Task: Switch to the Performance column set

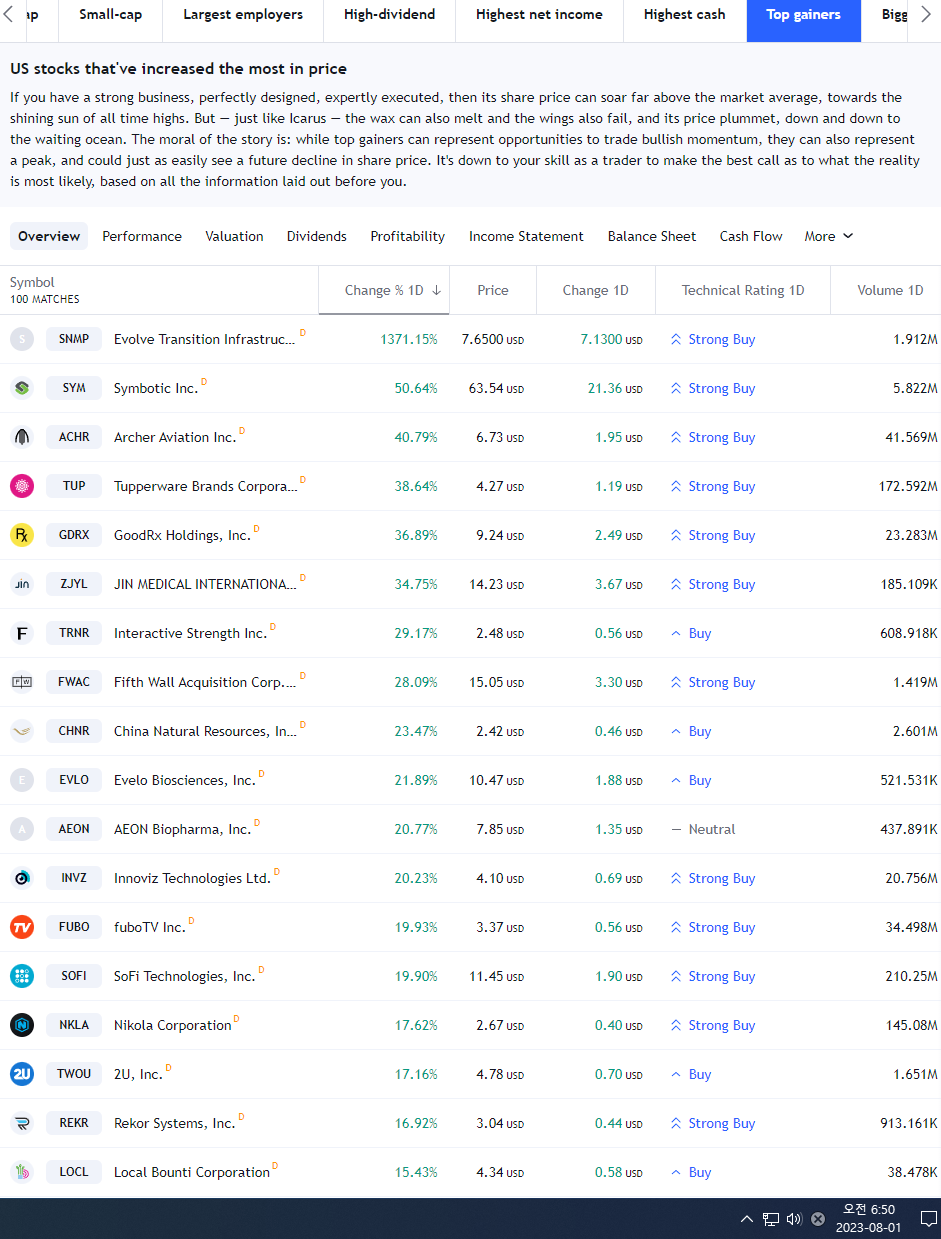Action: click(142, 236)
